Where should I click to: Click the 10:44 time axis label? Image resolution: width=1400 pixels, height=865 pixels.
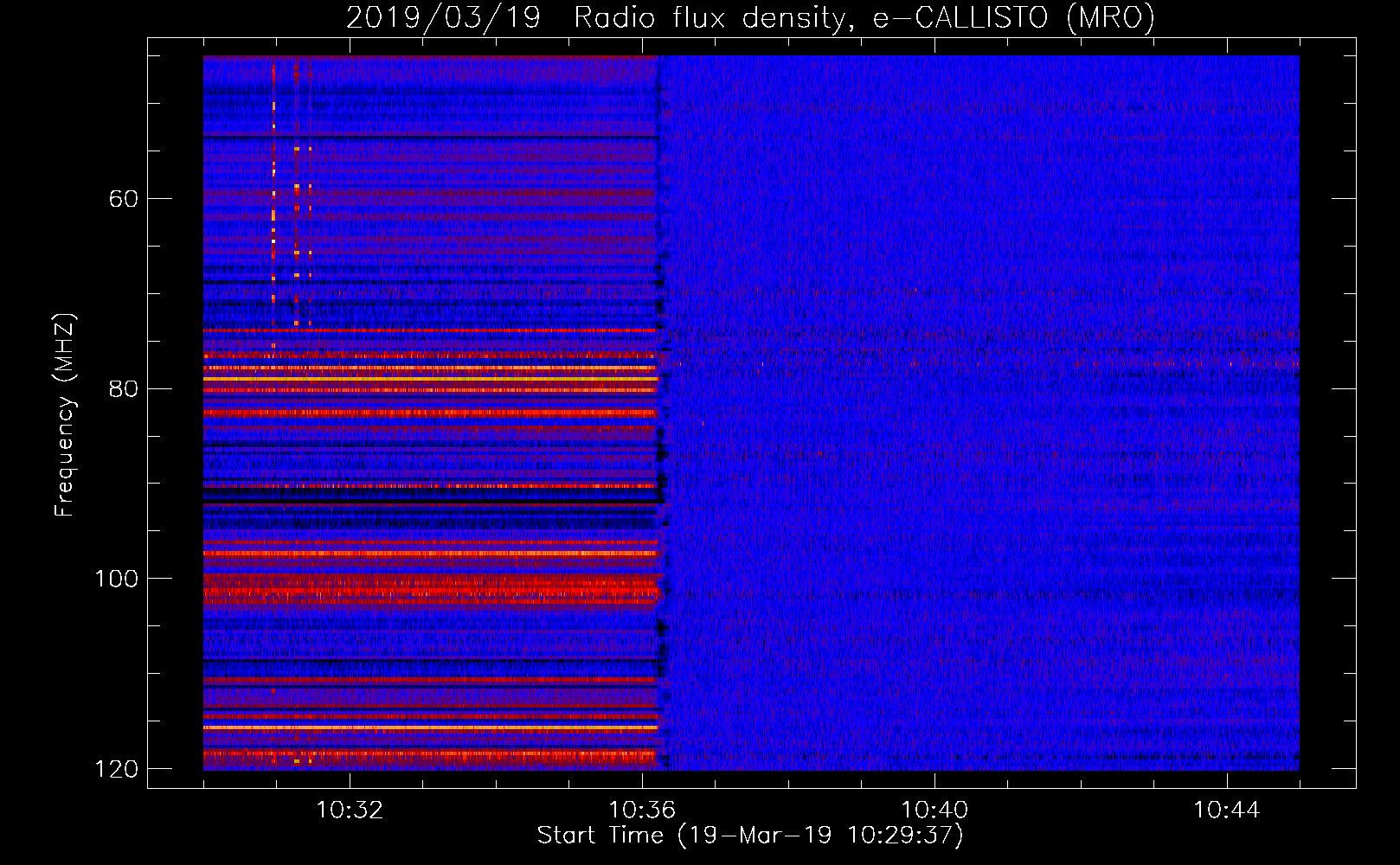point(1227,811)
